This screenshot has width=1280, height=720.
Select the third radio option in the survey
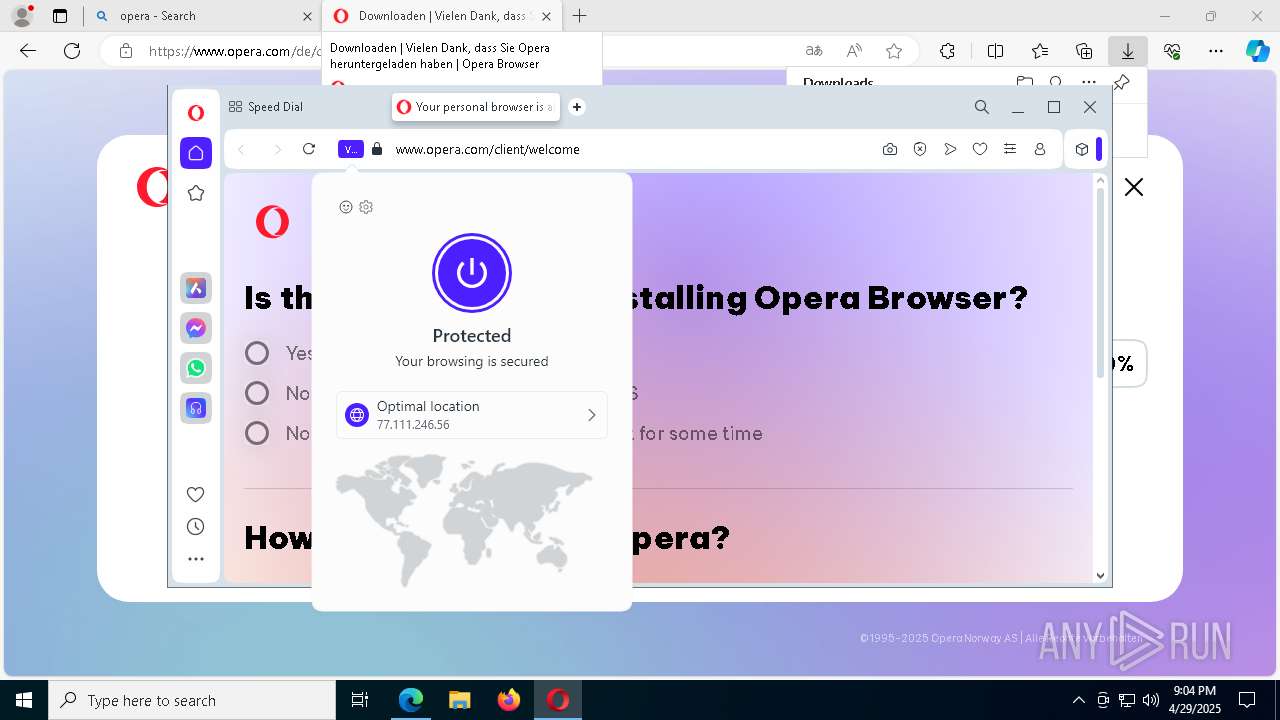pyautogui.click(x=257, y=433)
